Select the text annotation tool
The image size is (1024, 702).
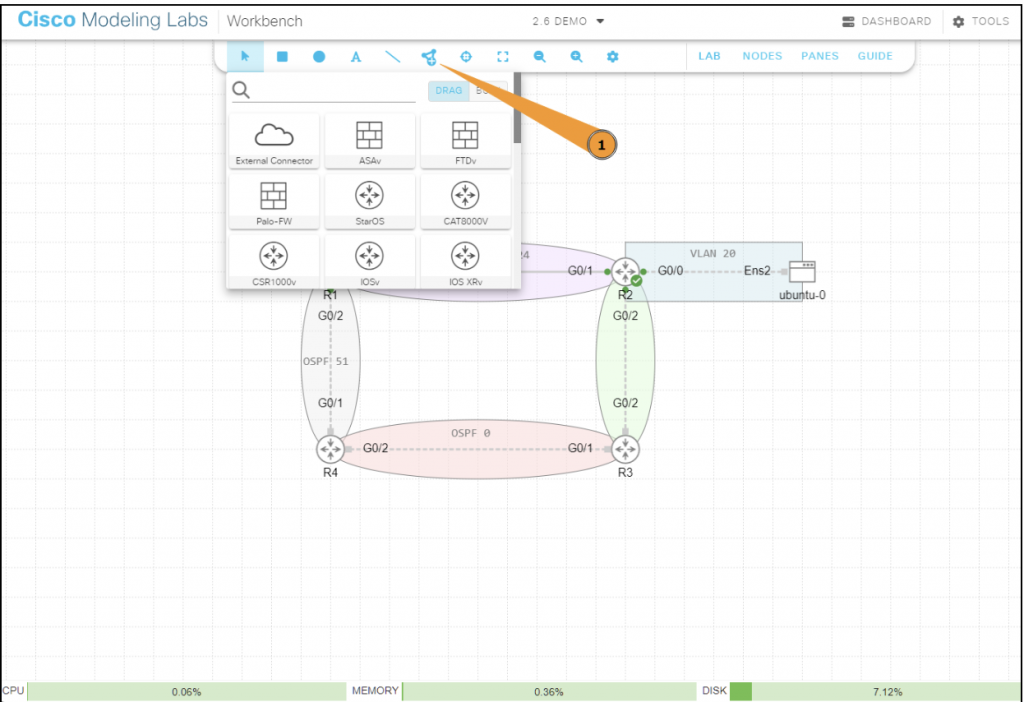coord(355,57)
